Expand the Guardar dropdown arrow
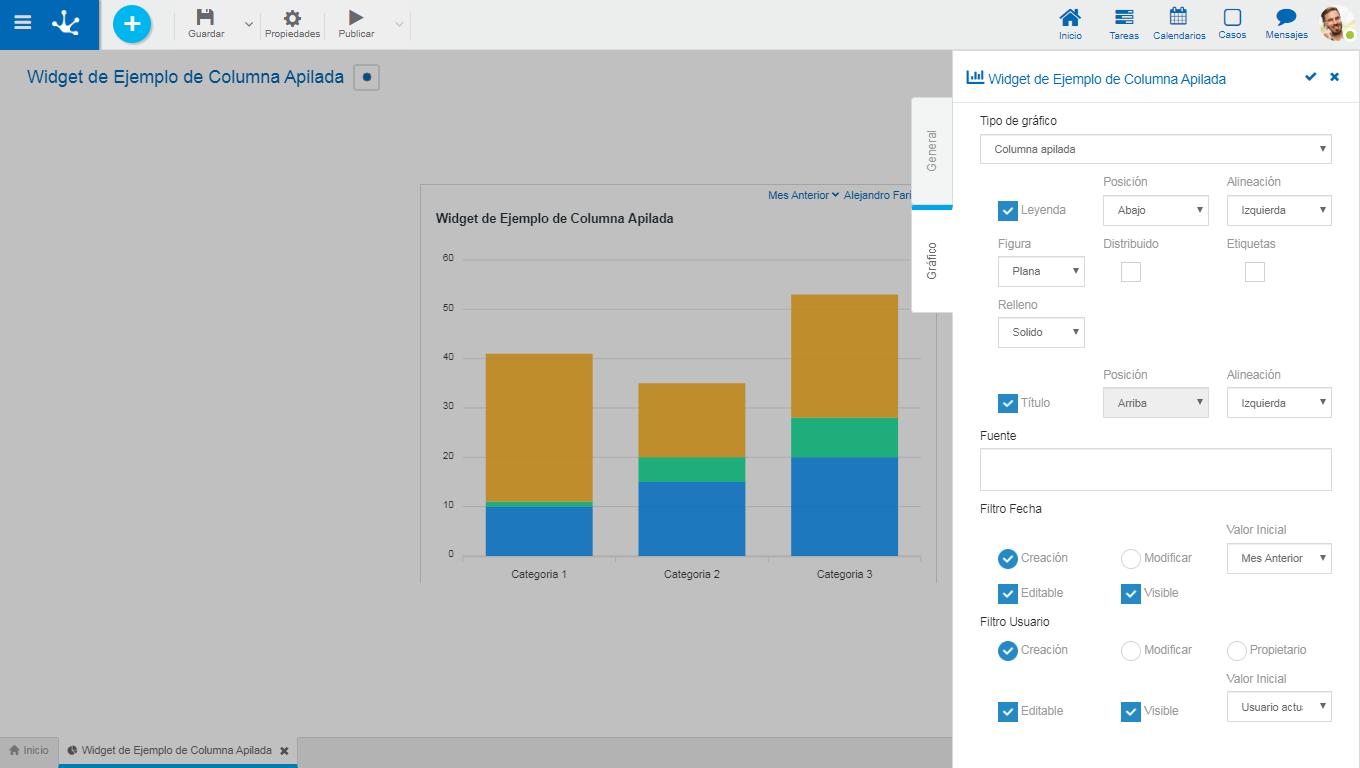 coord(249,24)
